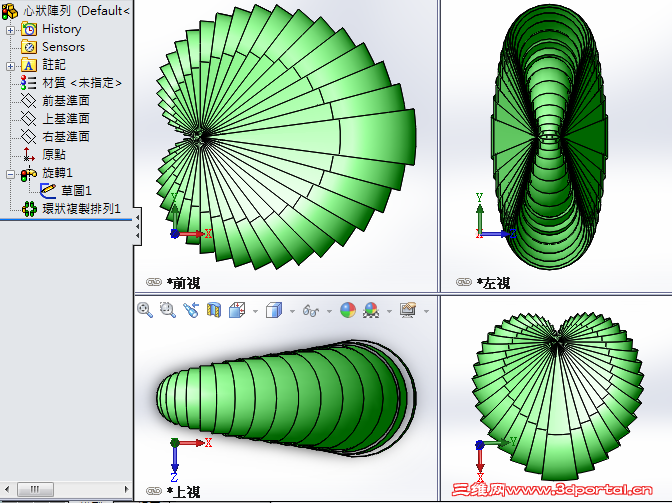Click the origin arrows icon
The width and height of the screenshot is (672, 503).
tap(29, 154)
